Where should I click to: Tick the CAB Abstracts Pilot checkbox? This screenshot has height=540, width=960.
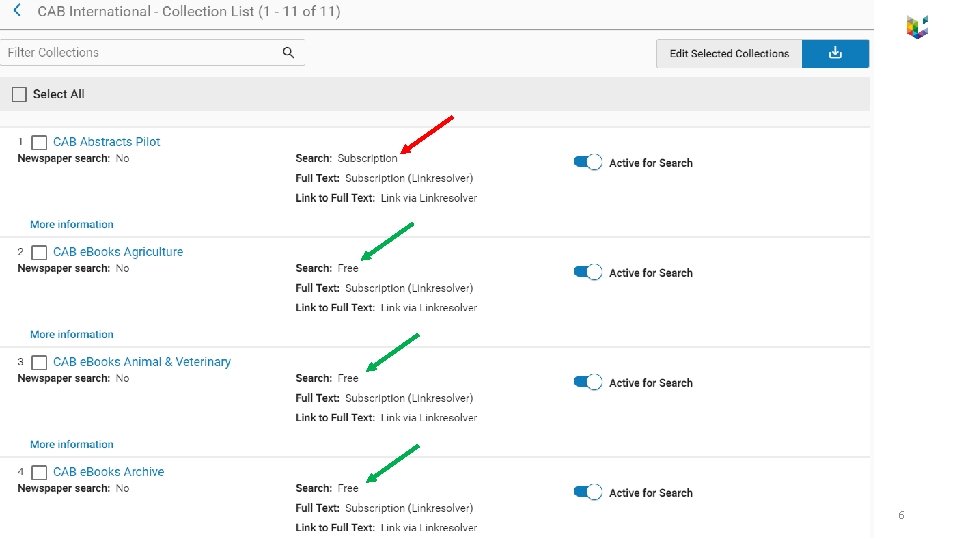tap(39, 143)
